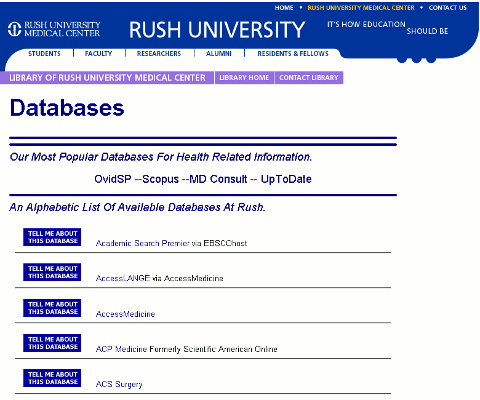Click 'Formerly Scientific American Online' text
This screenshot has height=400, width=480.
click(x=213, y=349)
